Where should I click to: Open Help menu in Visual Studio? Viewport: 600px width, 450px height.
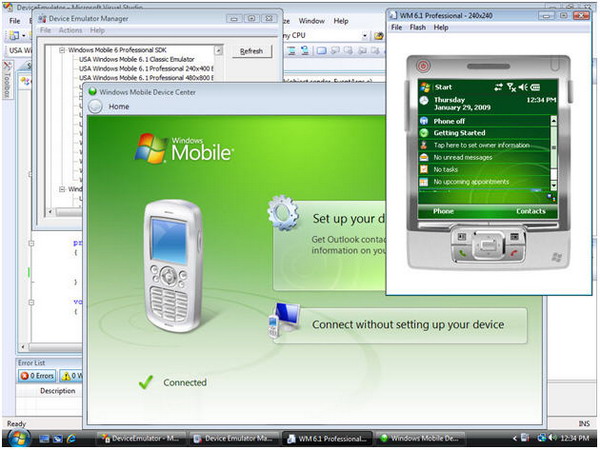341,21
